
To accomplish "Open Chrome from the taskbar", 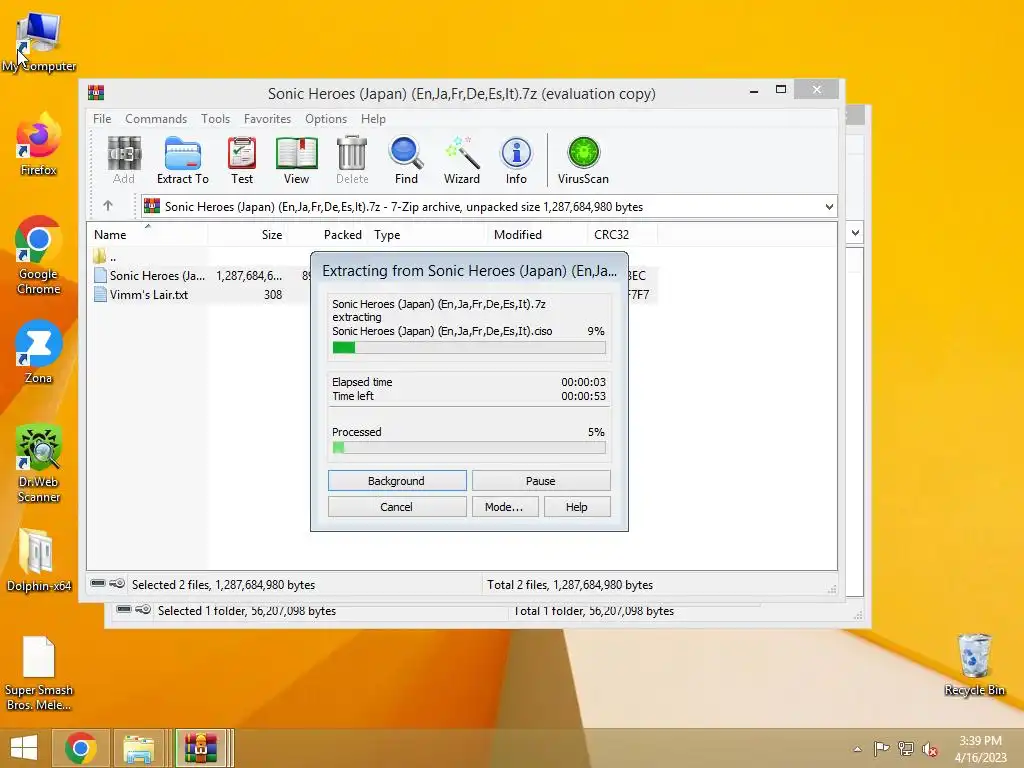I will click(81, 748).
